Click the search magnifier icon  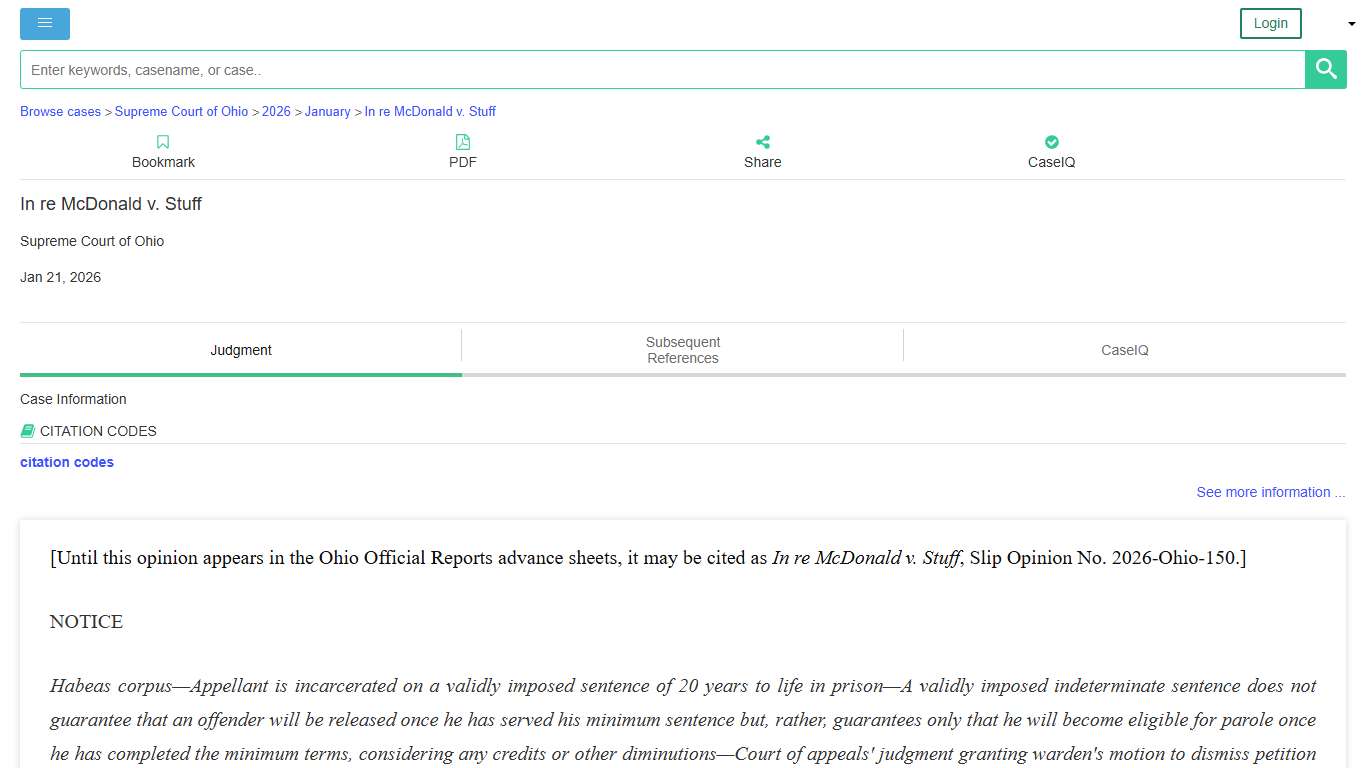pyautogui.click(x=1325, y=69)
